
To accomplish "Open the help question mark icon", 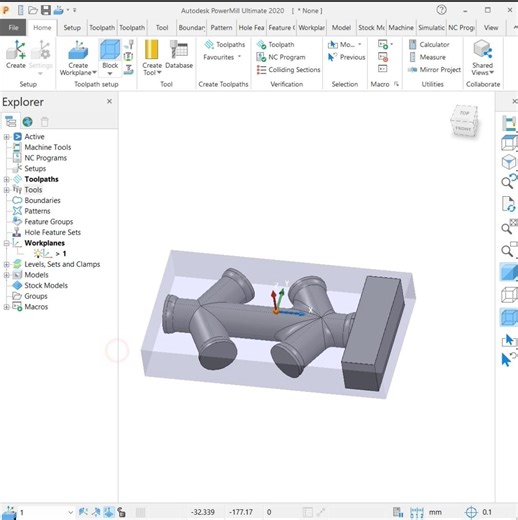I will coord(441,10).
